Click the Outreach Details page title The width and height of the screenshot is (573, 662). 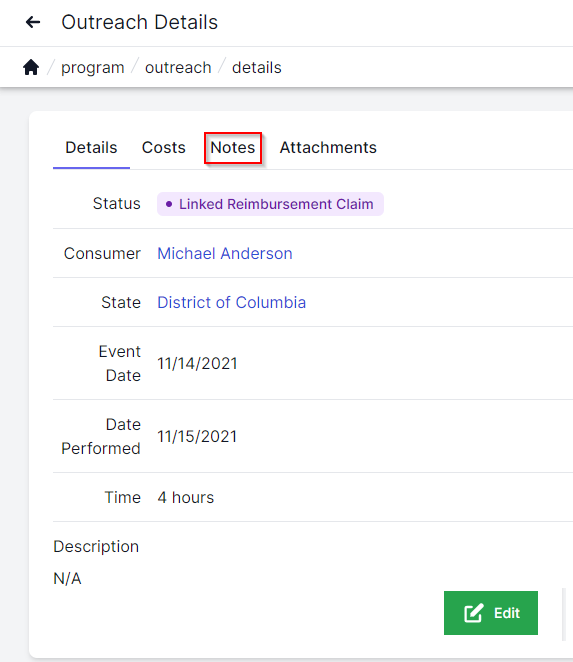[139, 22]
